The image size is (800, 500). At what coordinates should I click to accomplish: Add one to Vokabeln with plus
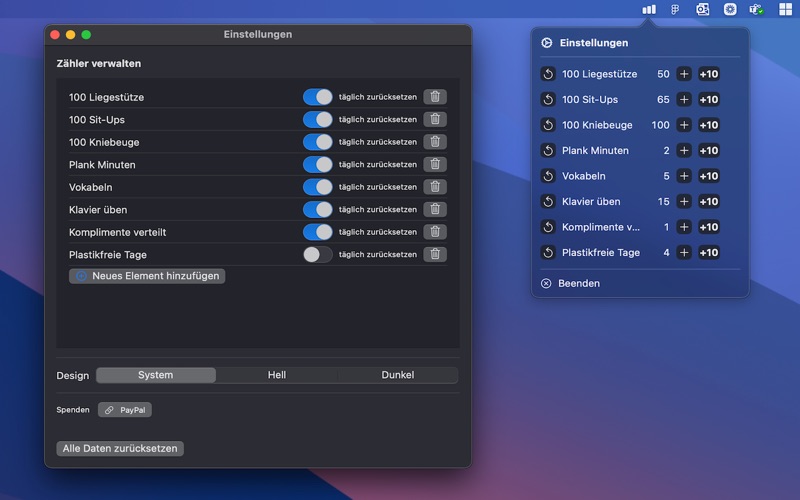[684, 176]
